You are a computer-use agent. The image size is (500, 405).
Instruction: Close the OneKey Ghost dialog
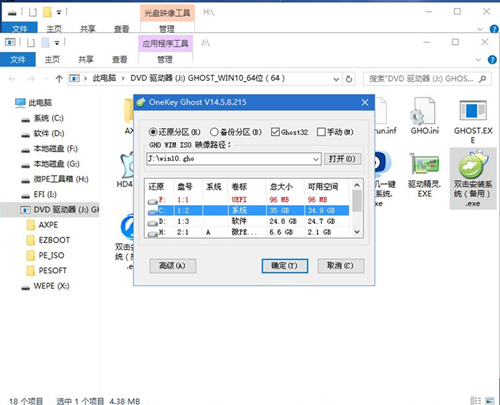[x=365, y=102]
